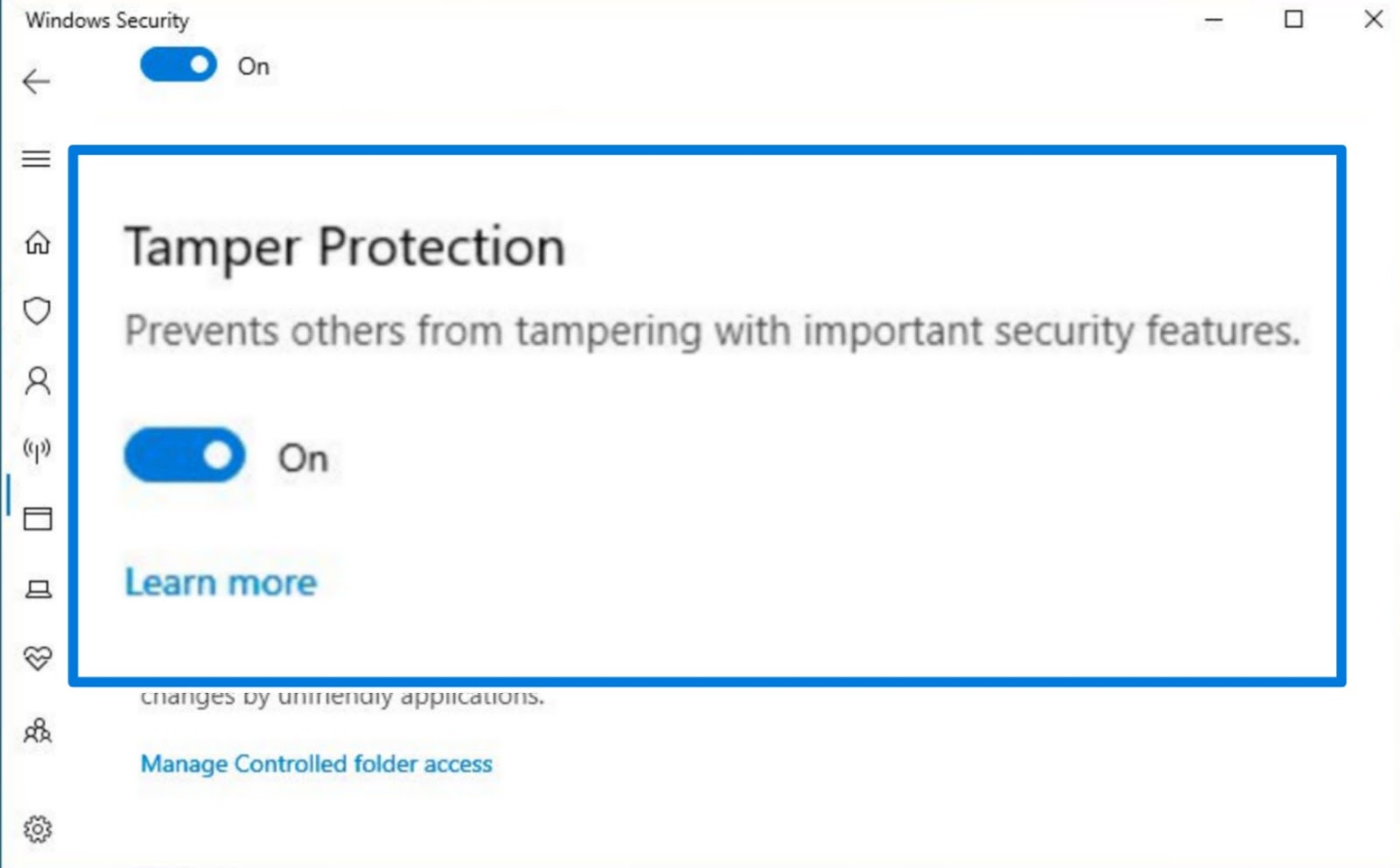This screenshot has height=868, width=1400.
Task: Minimize the Windows Security window
Action: click(1213, 19)
